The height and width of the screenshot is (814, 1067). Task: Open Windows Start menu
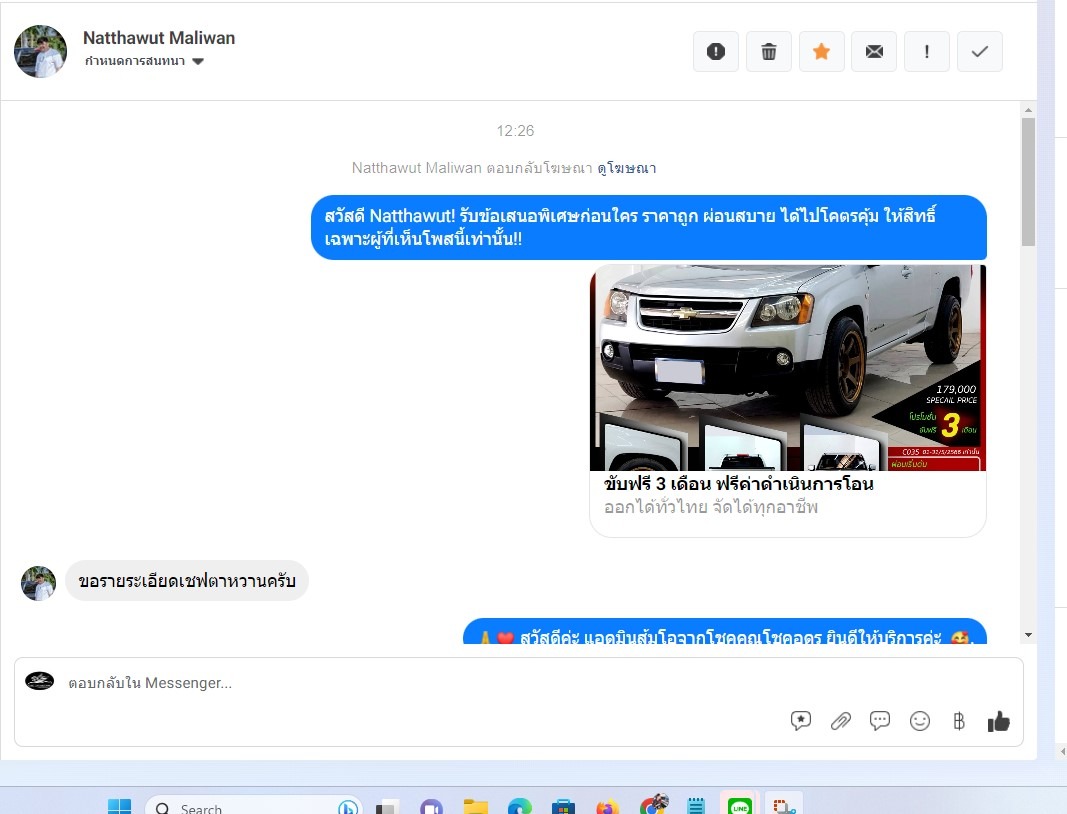pos(119,806)
